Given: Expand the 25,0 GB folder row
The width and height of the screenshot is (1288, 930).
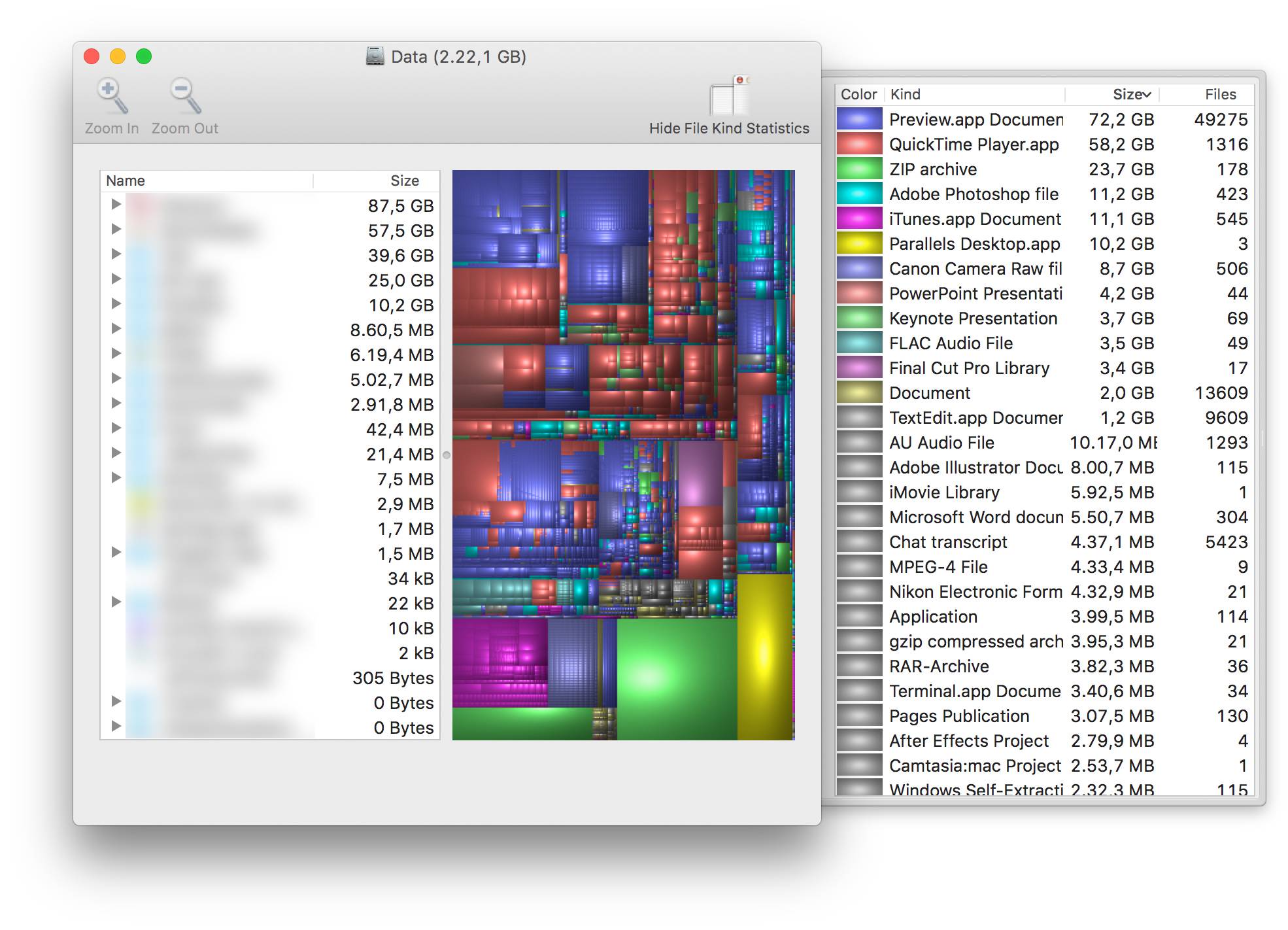Looking at the screenshot, I should (x=116, y=279).
